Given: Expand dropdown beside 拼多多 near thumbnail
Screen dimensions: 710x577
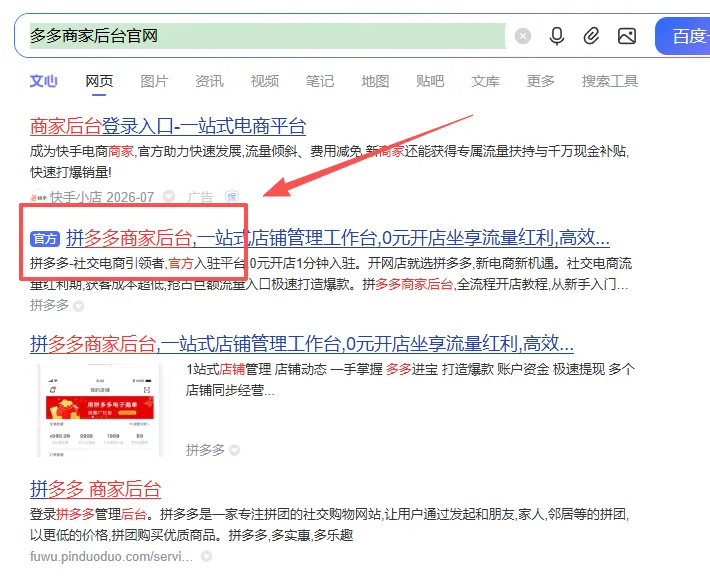Looking at the screenshot, I should [x=234, y=450].
